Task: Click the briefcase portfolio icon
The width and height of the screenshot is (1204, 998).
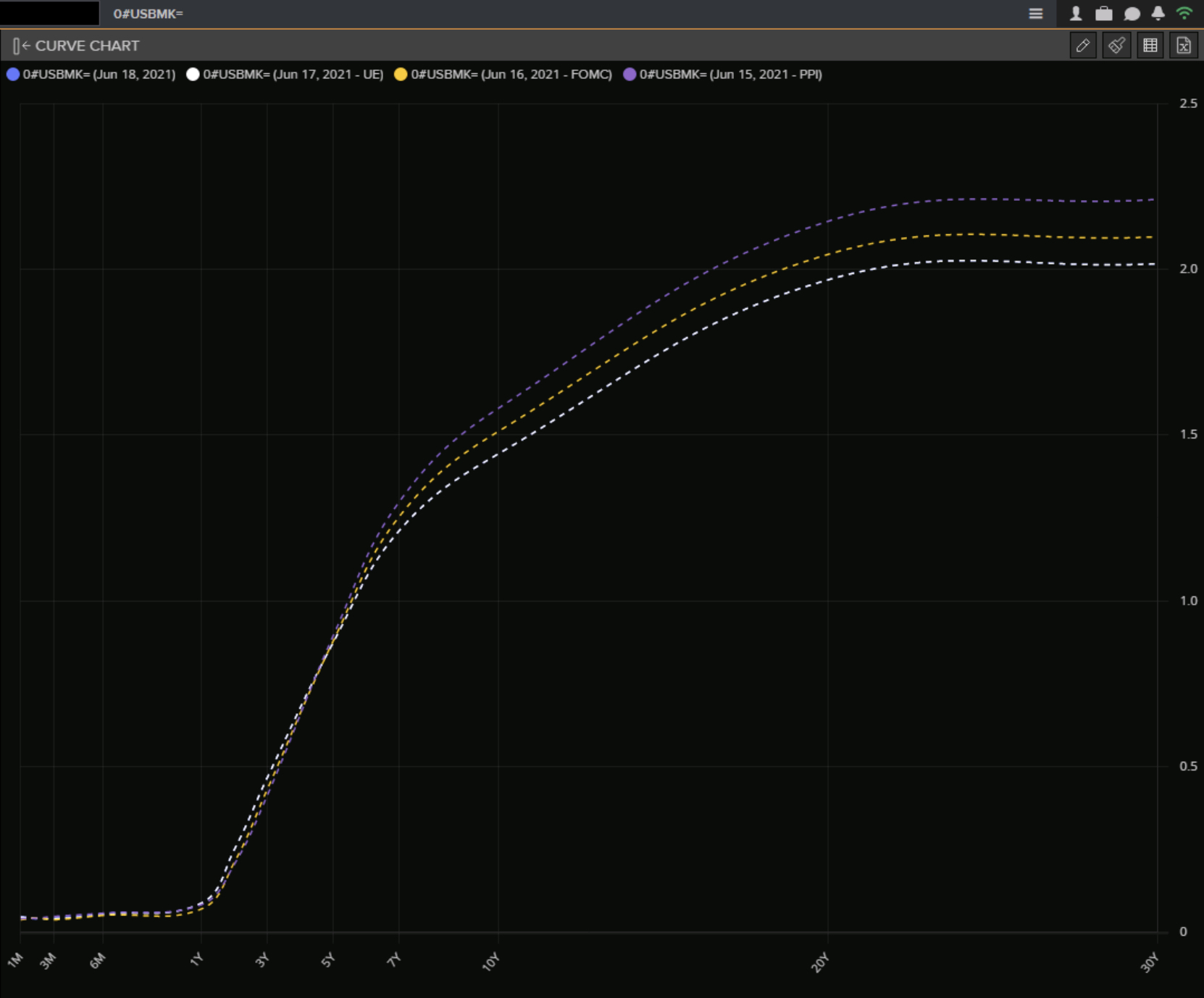Action: coord(1103,14)
